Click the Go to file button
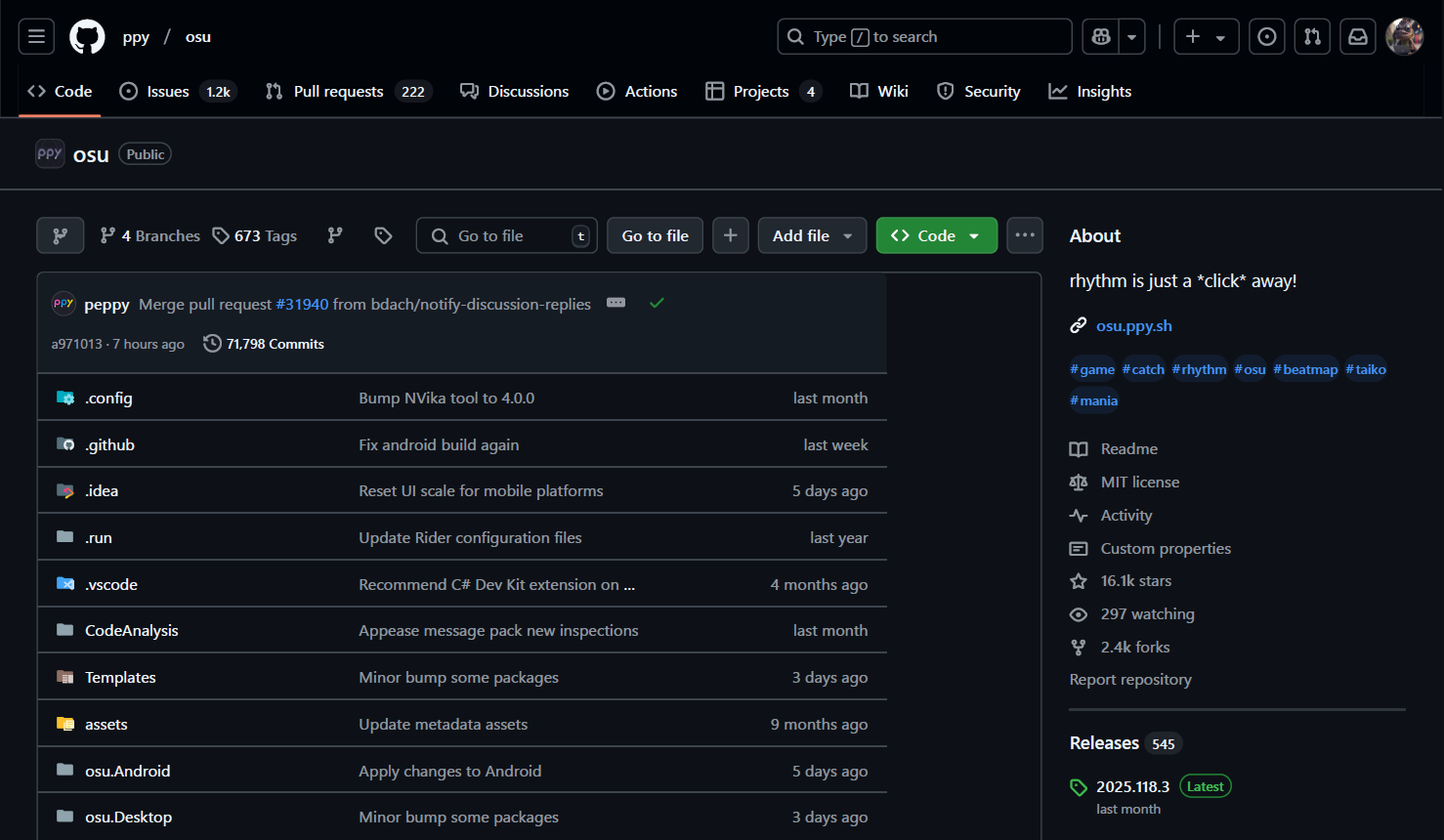 [x=655, y=235]
